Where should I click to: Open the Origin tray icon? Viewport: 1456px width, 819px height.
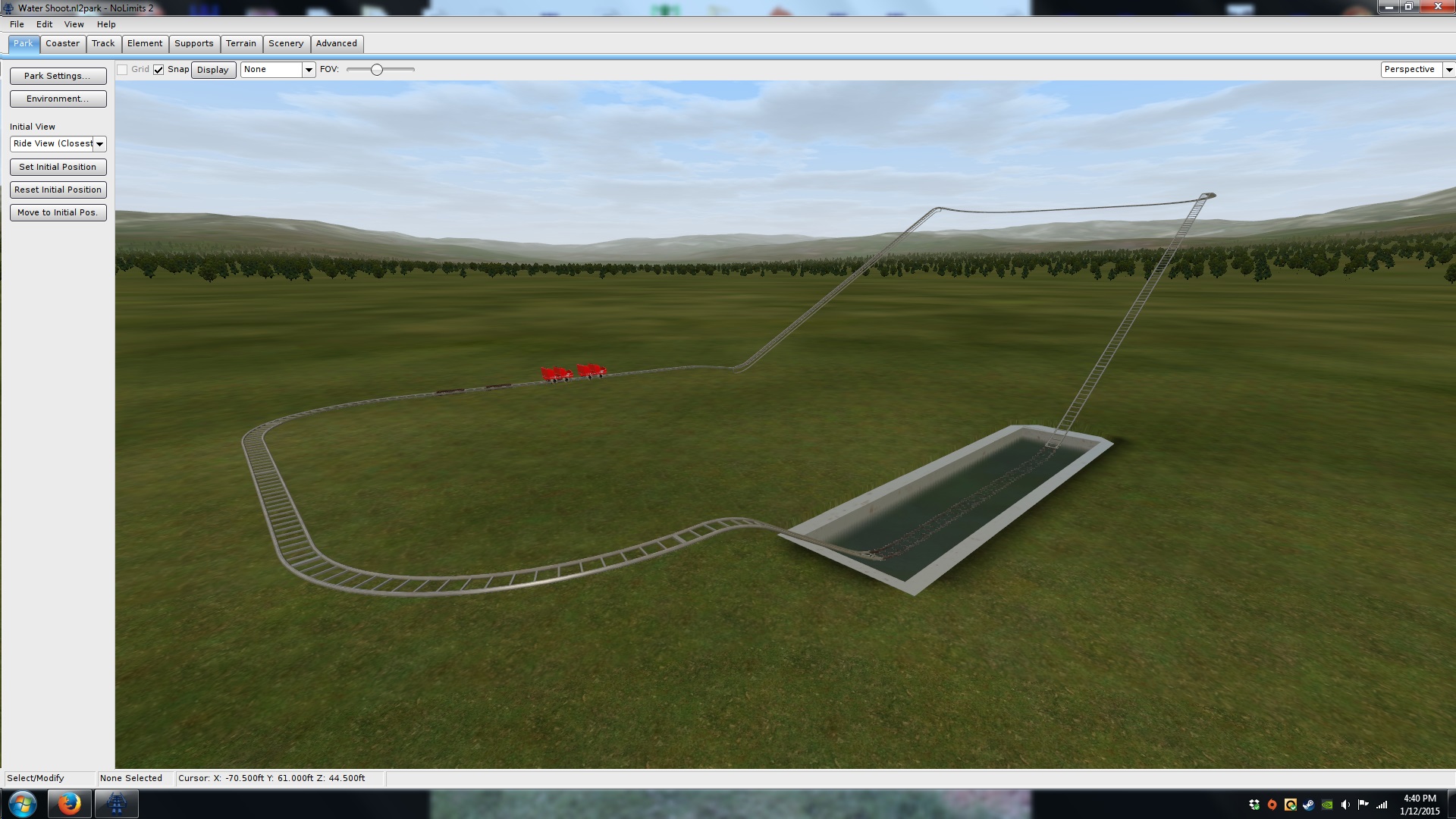click(x=1272, y=805)
